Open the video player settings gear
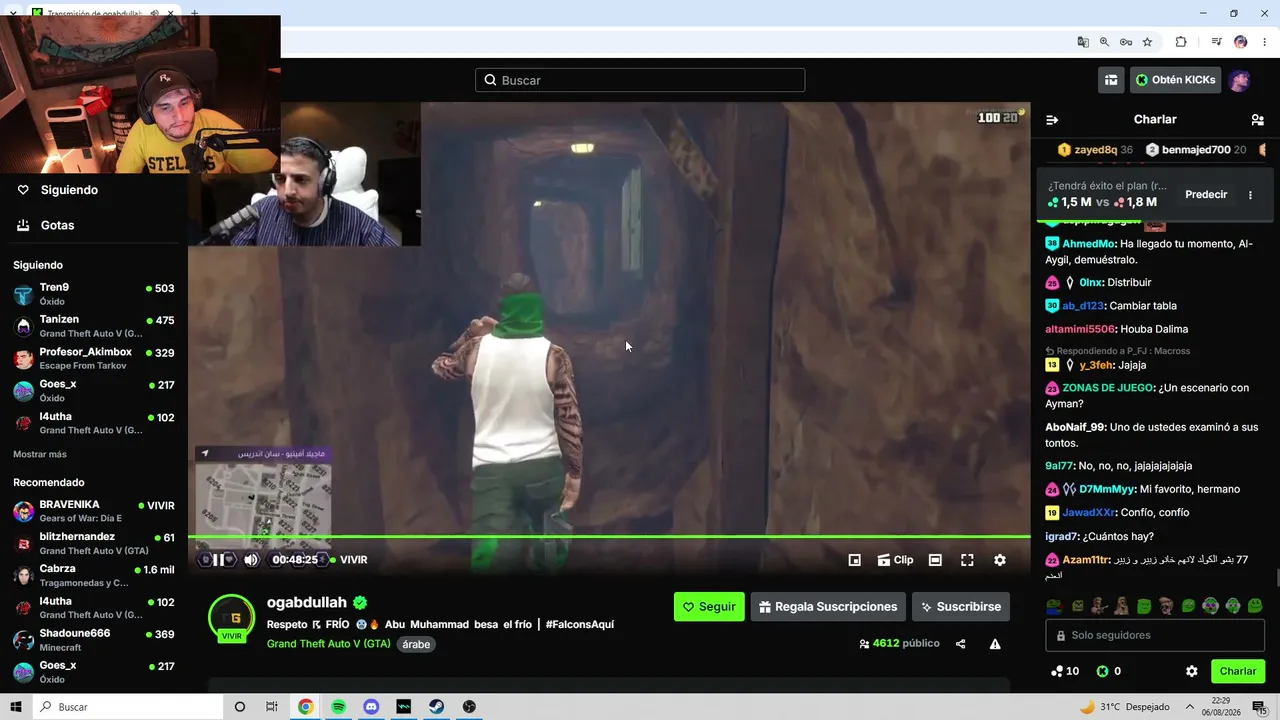1280x720 pixels. pos(1000,560)
